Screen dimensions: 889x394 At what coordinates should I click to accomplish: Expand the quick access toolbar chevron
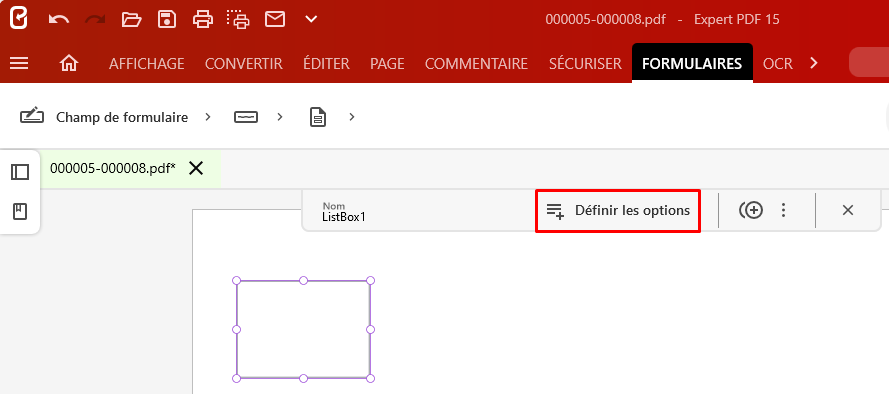(x=311, y=19)
